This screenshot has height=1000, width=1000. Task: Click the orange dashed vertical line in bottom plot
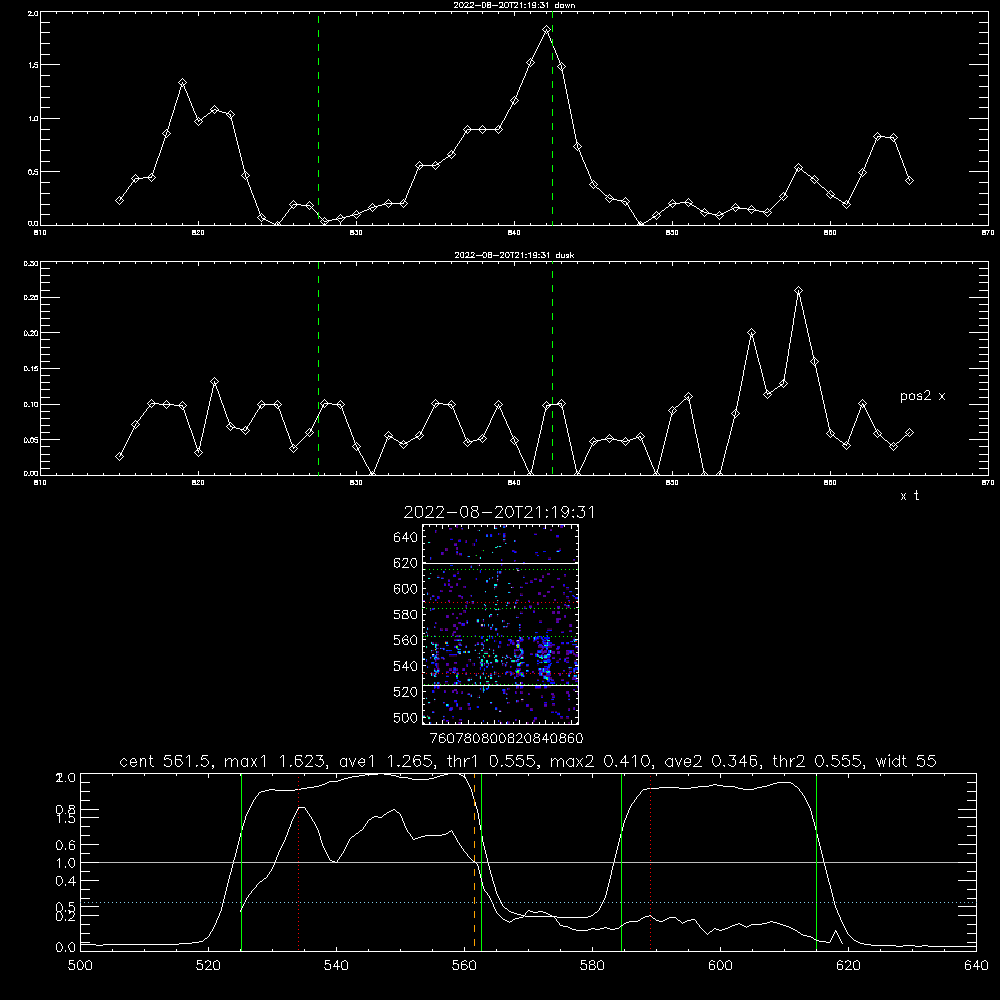[474, 861]
